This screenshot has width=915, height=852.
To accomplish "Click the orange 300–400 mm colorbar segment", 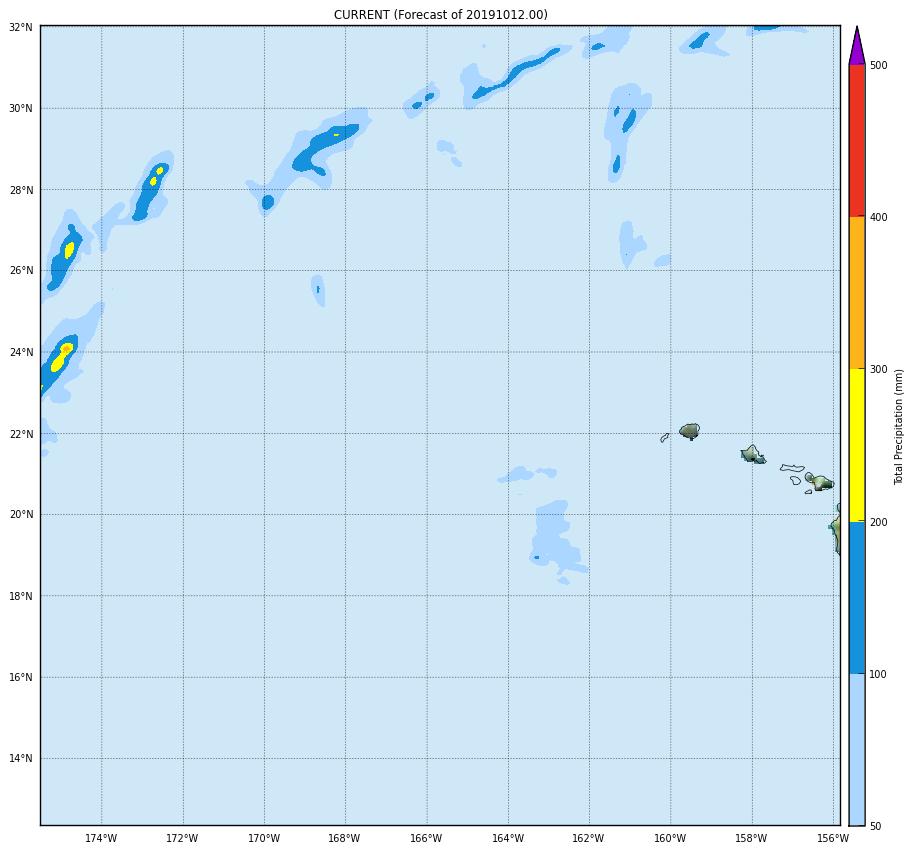I will tap(856, 293).
